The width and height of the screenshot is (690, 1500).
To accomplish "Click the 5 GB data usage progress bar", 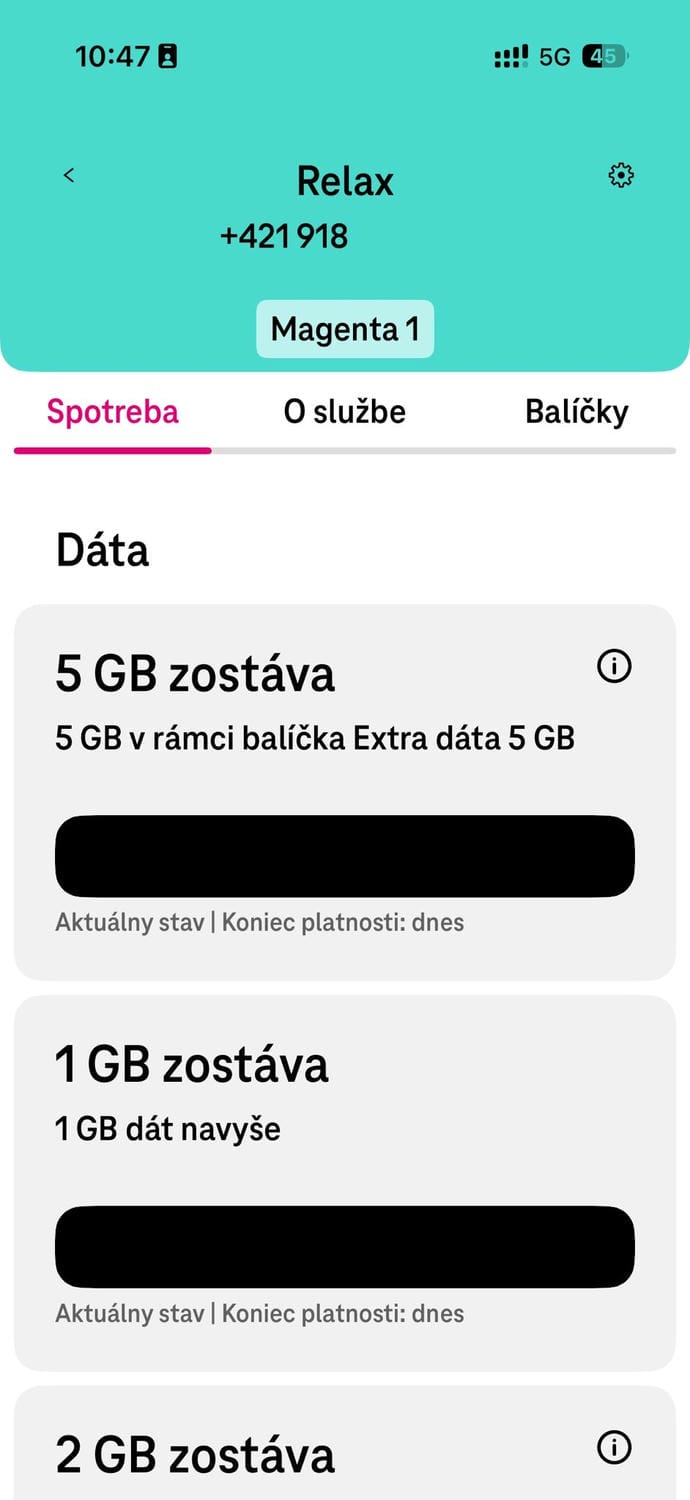I will tap(345, 856).
